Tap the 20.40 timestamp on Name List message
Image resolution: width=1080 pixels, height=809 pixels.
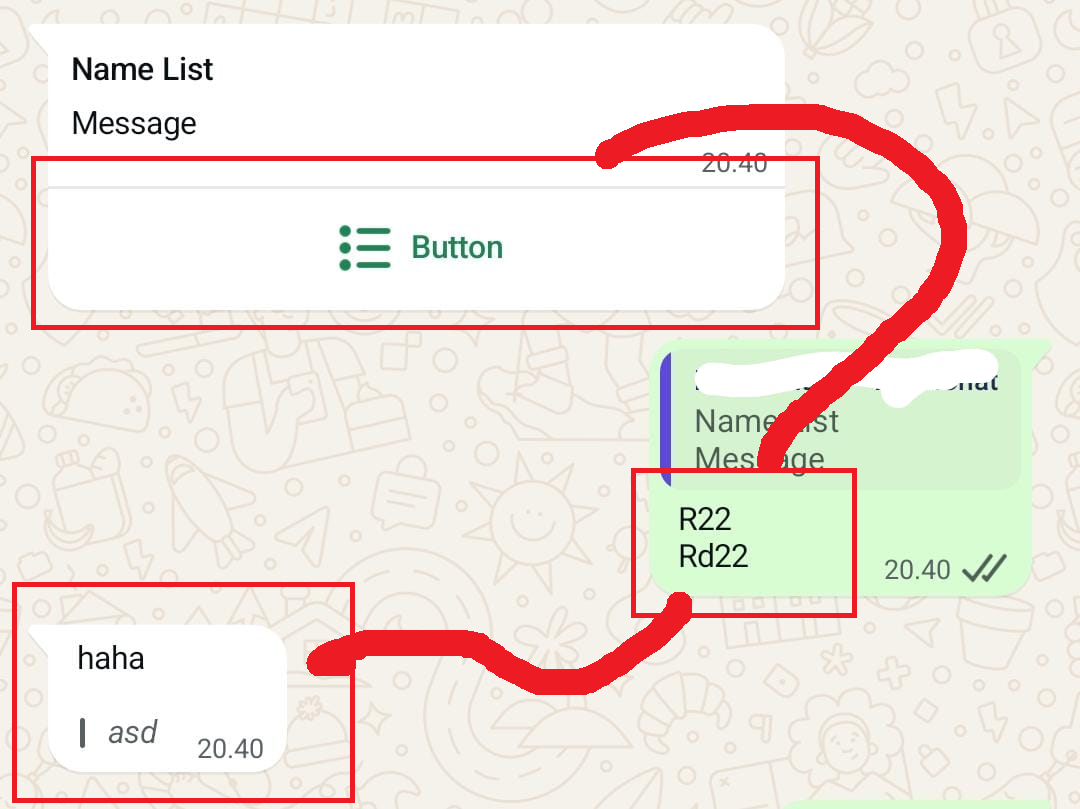pyautogui.click(x=734, y=163)
